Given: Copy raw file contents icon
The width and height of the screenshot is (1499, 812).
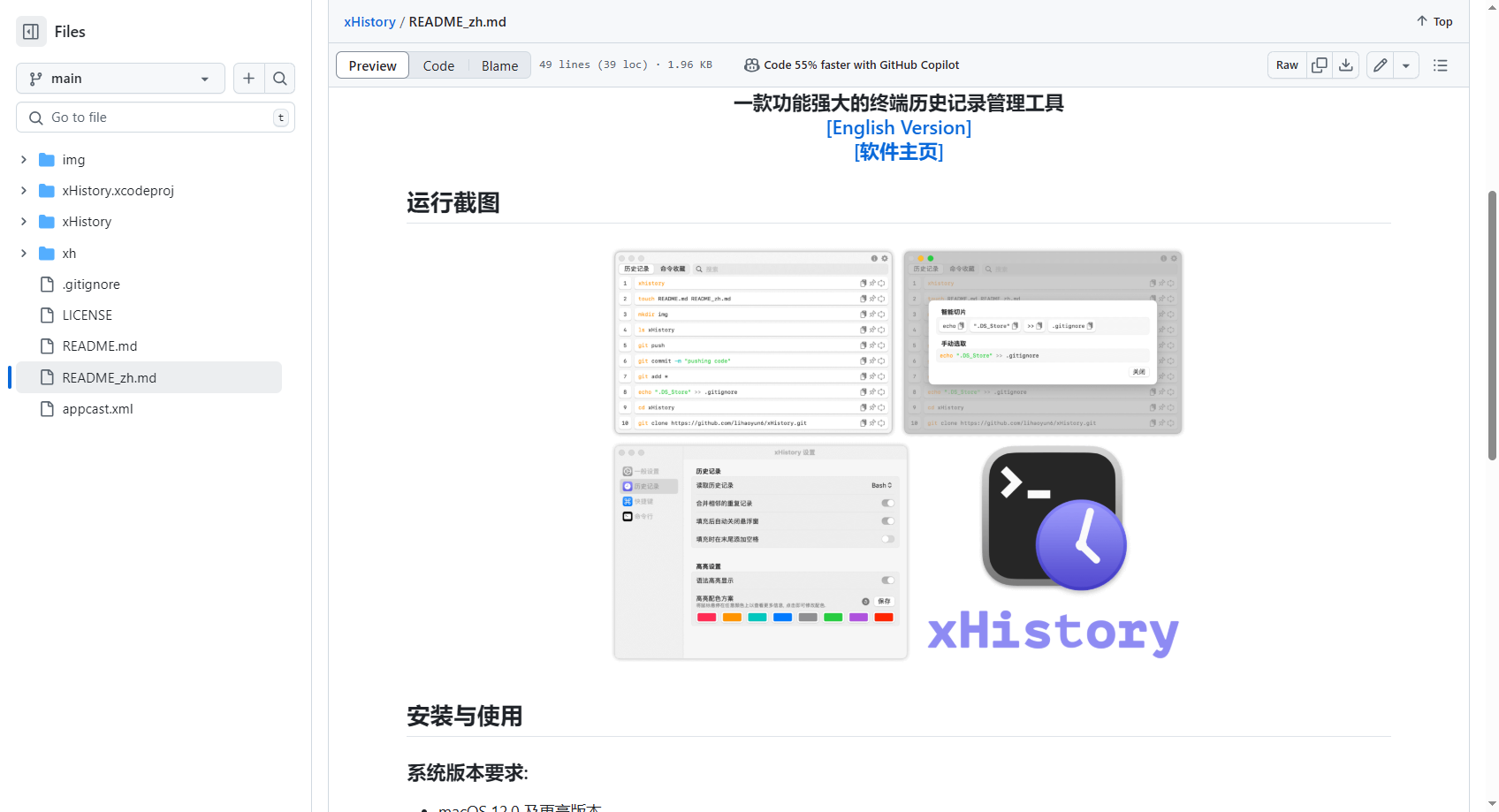Looking at the screenshot, I should 1320,65.
